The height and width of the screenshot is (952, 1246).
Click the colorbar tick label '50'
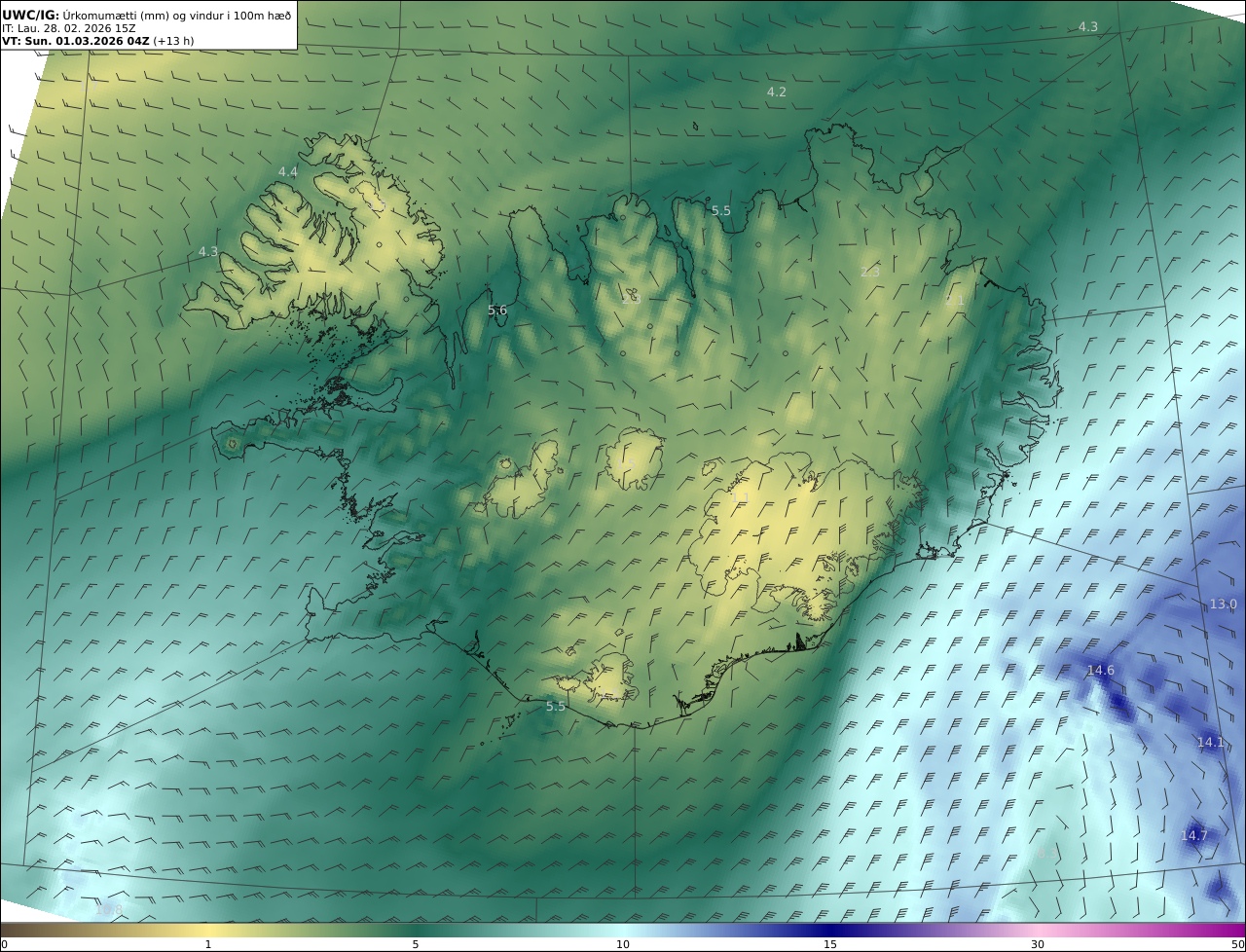pyautogui.click(x=1238, y=944)
